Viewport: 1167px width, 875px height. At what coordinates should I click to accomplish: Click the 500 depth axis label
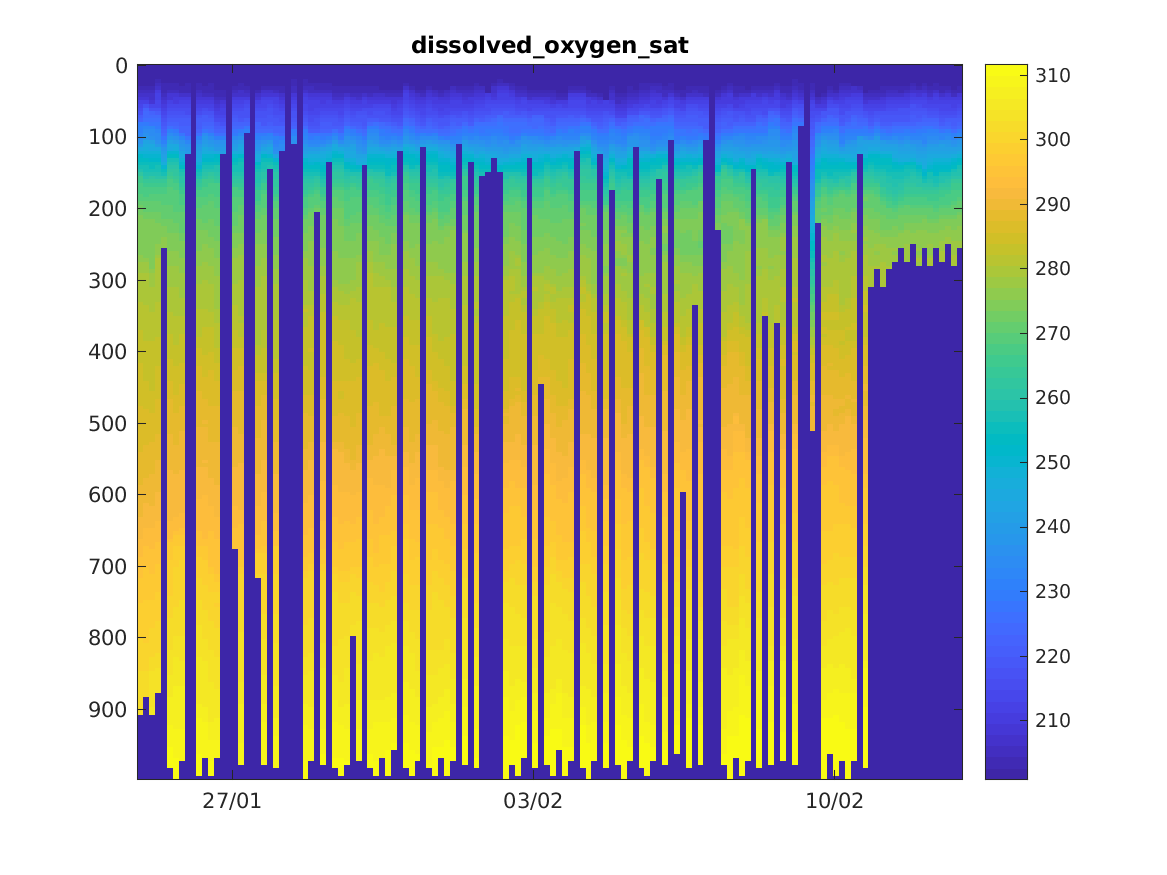pyautogui.click(x=108, y=423)
